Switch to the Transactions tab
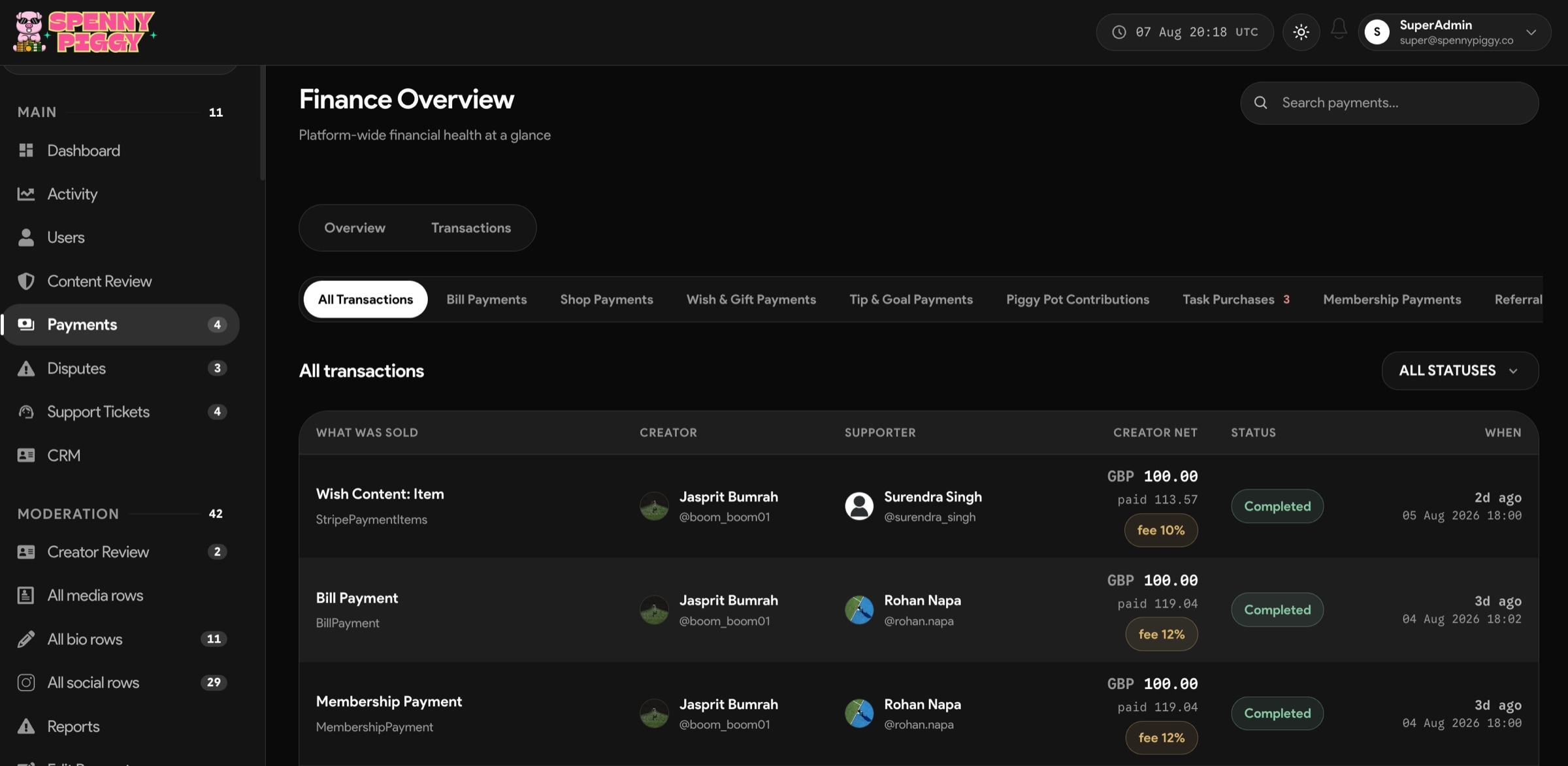This screenshot has height=766, width=1568. click(471, 228)
